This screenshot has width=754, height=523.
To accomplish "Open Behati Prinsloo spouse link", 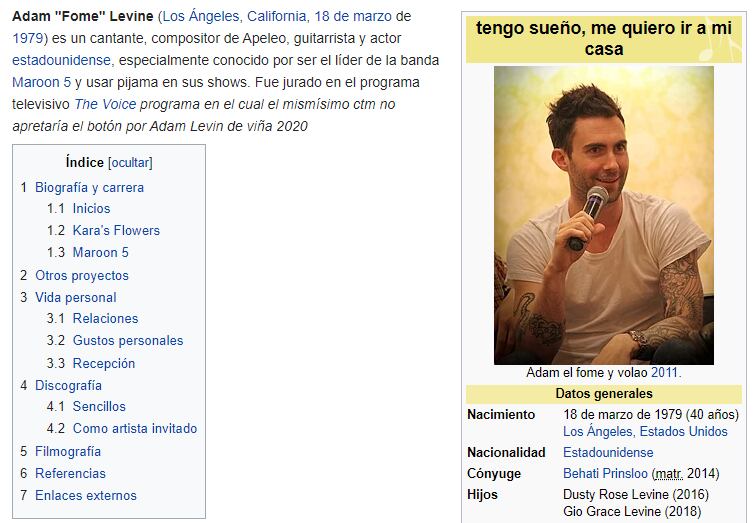I will point(605,473).
